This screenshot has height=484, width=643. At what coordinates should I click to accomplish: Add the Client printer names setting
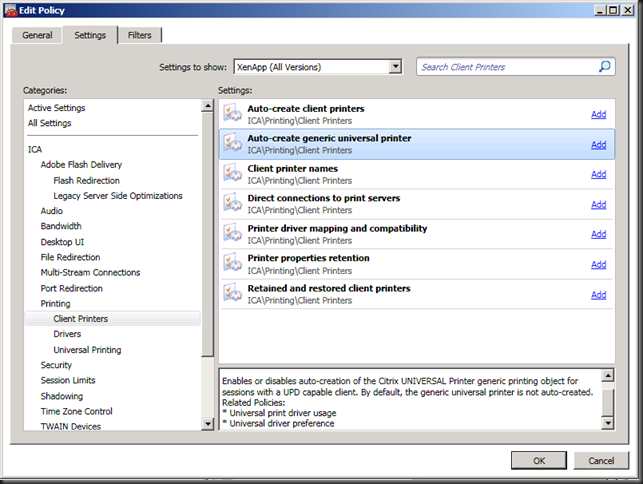pyautogui.click(x=598, y=174)
